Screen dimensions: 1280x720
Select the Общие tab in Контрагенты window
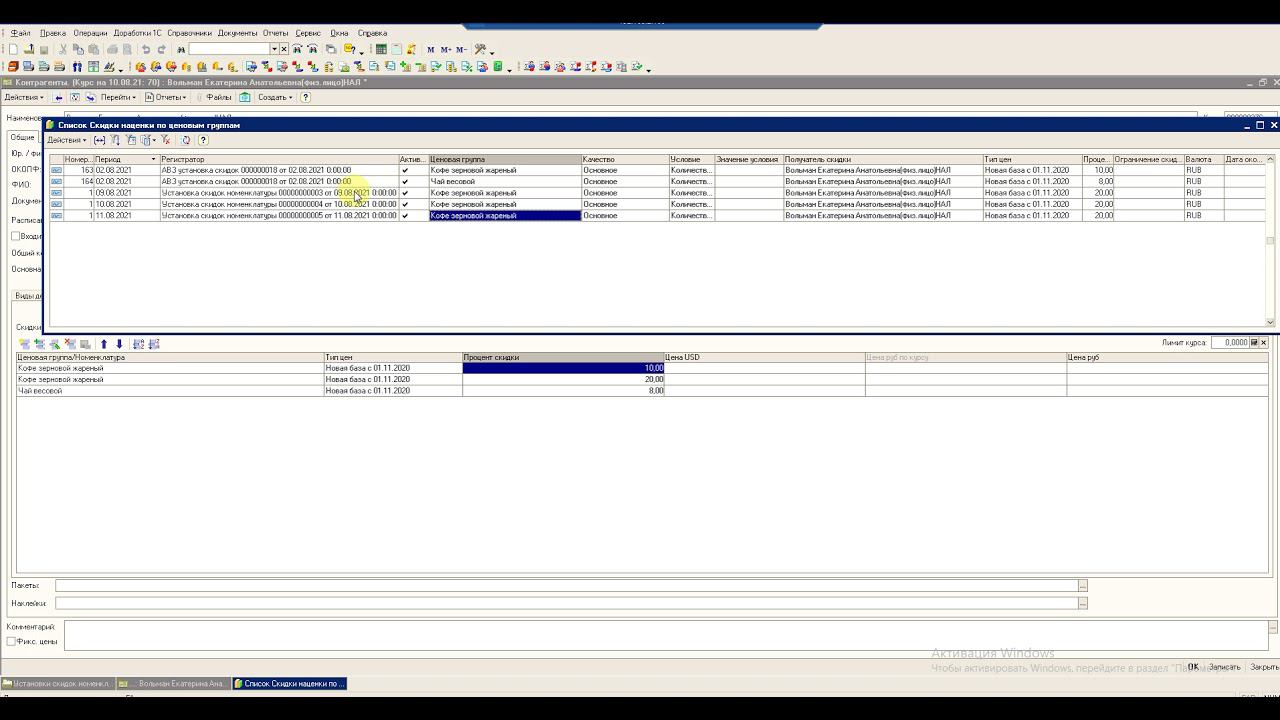click(22, 137)
